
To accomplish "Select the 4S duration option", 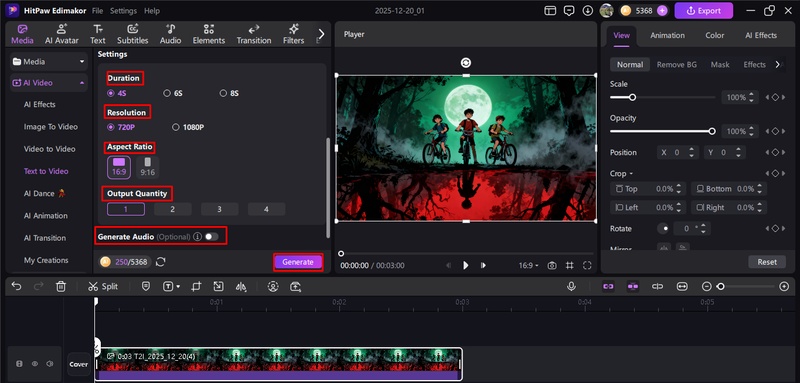I will click(x=117, y=93).
